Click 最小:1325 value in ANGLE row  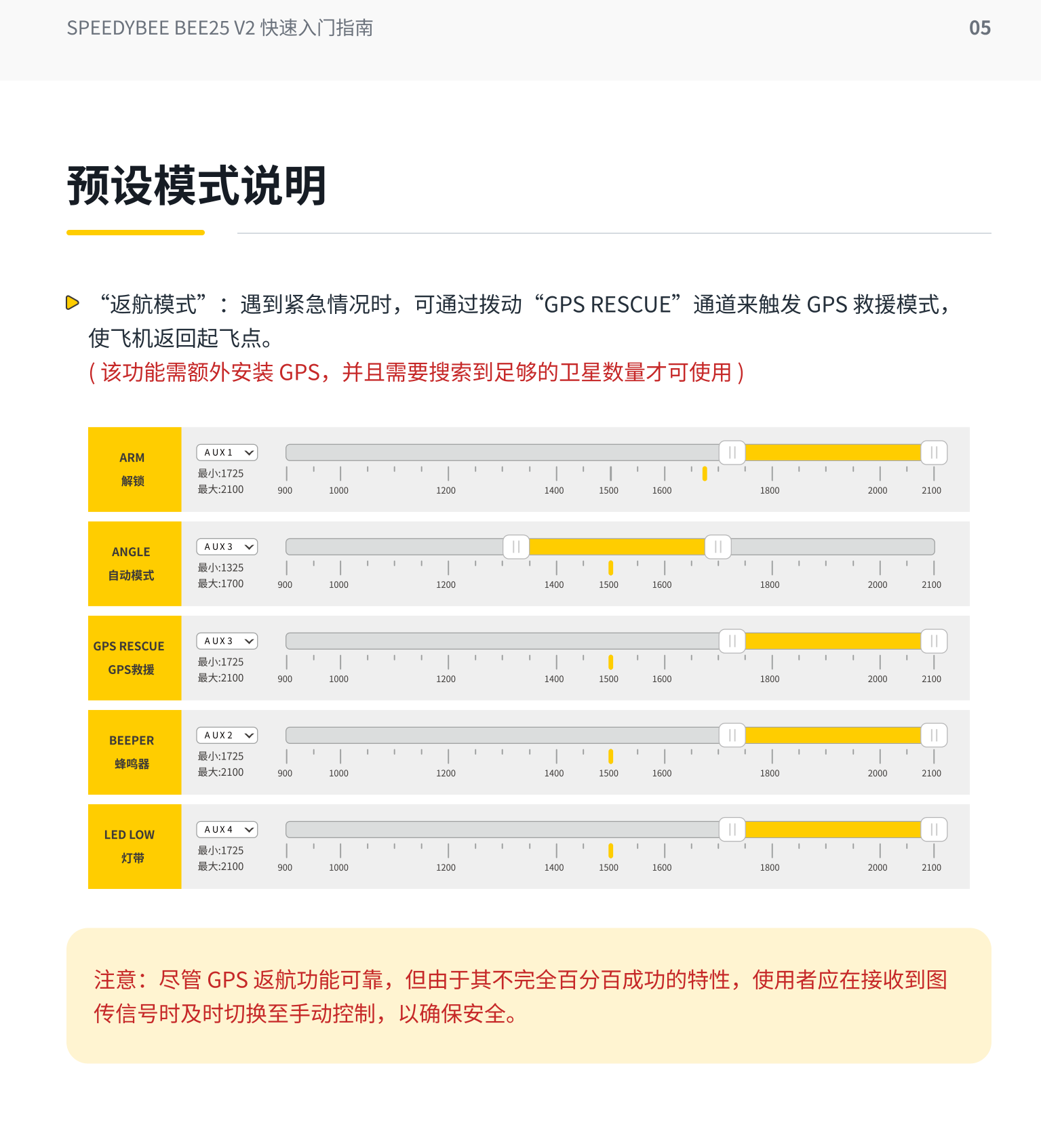220,568
